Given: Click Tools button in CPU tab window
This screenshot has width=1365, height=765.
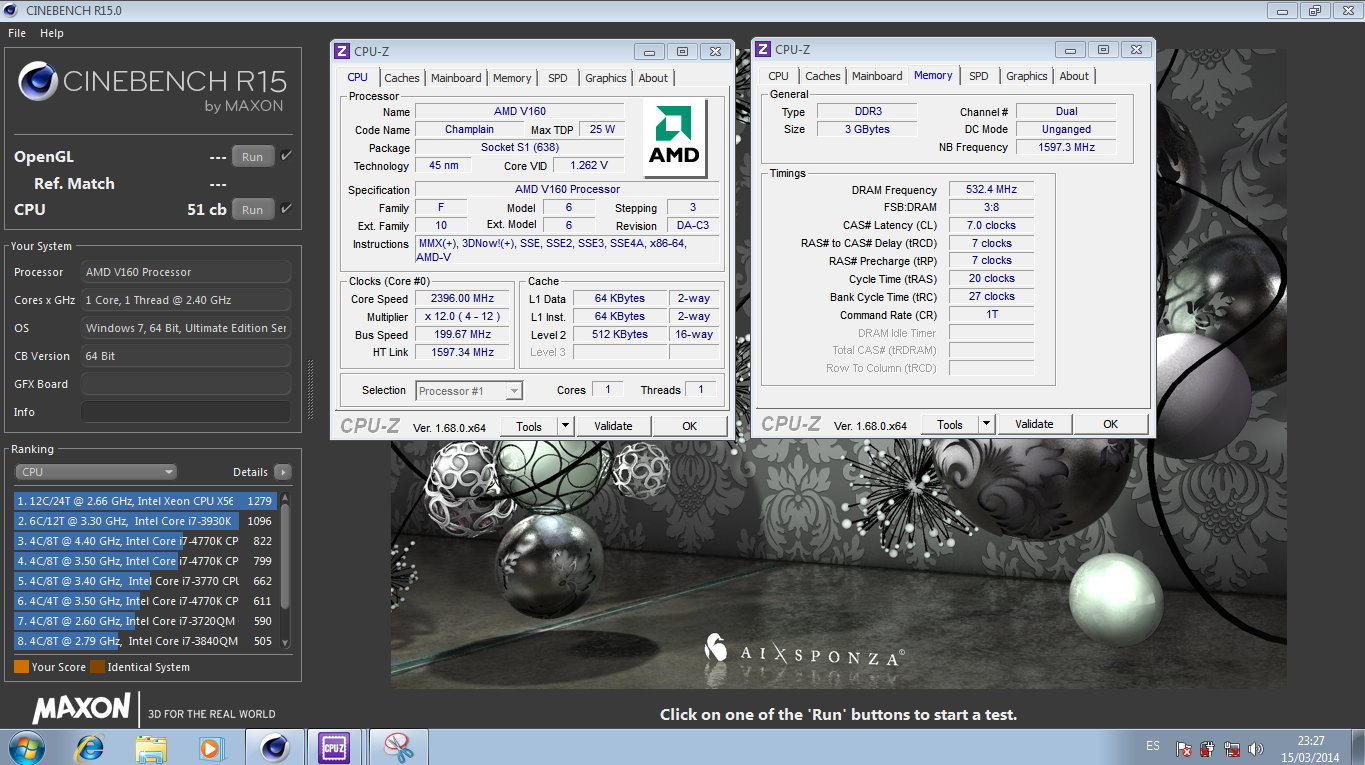Looking at the screenshot, I should (529, 426).
